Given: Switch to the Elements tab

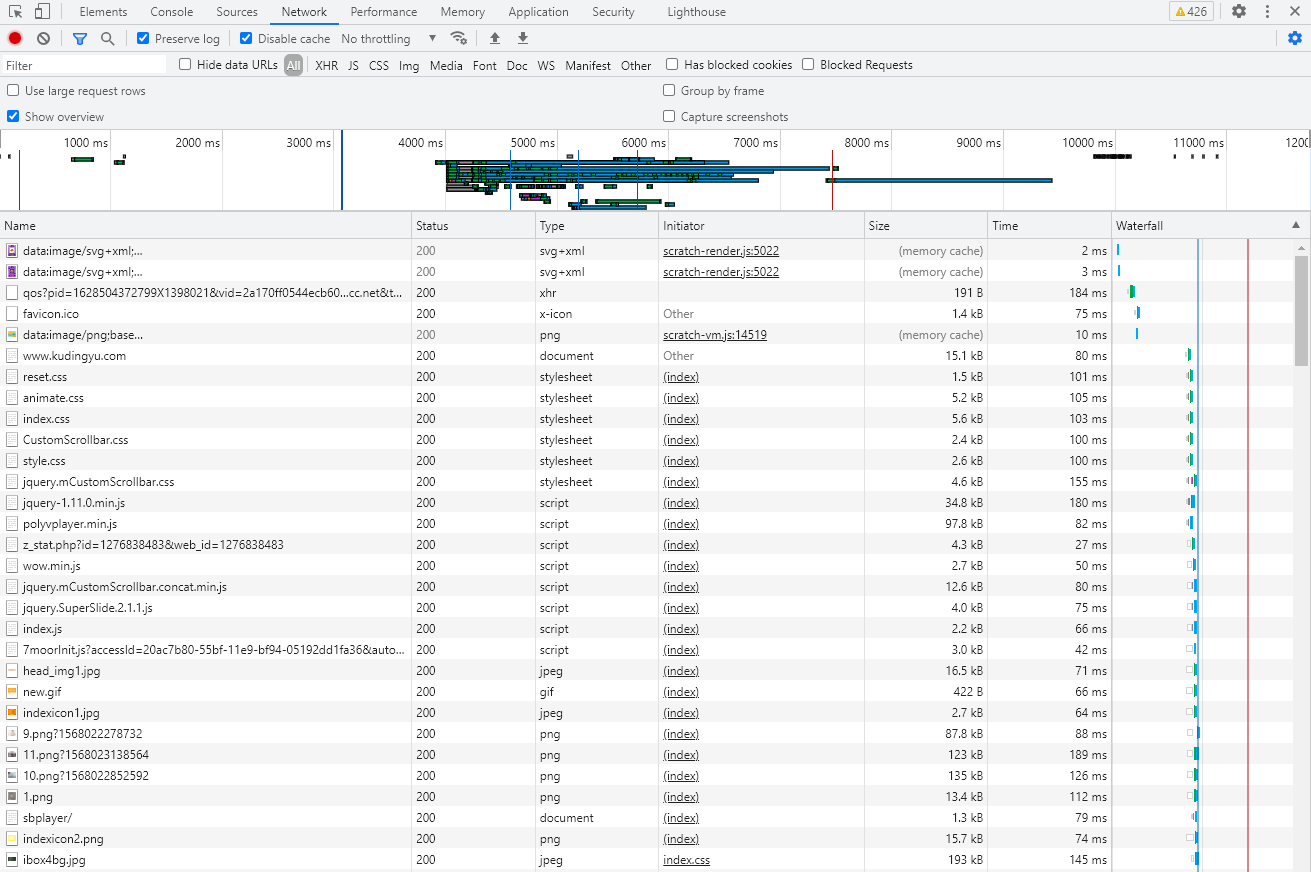Looking at the screenshot, I should pyautogui.click(x=103, y=12).
